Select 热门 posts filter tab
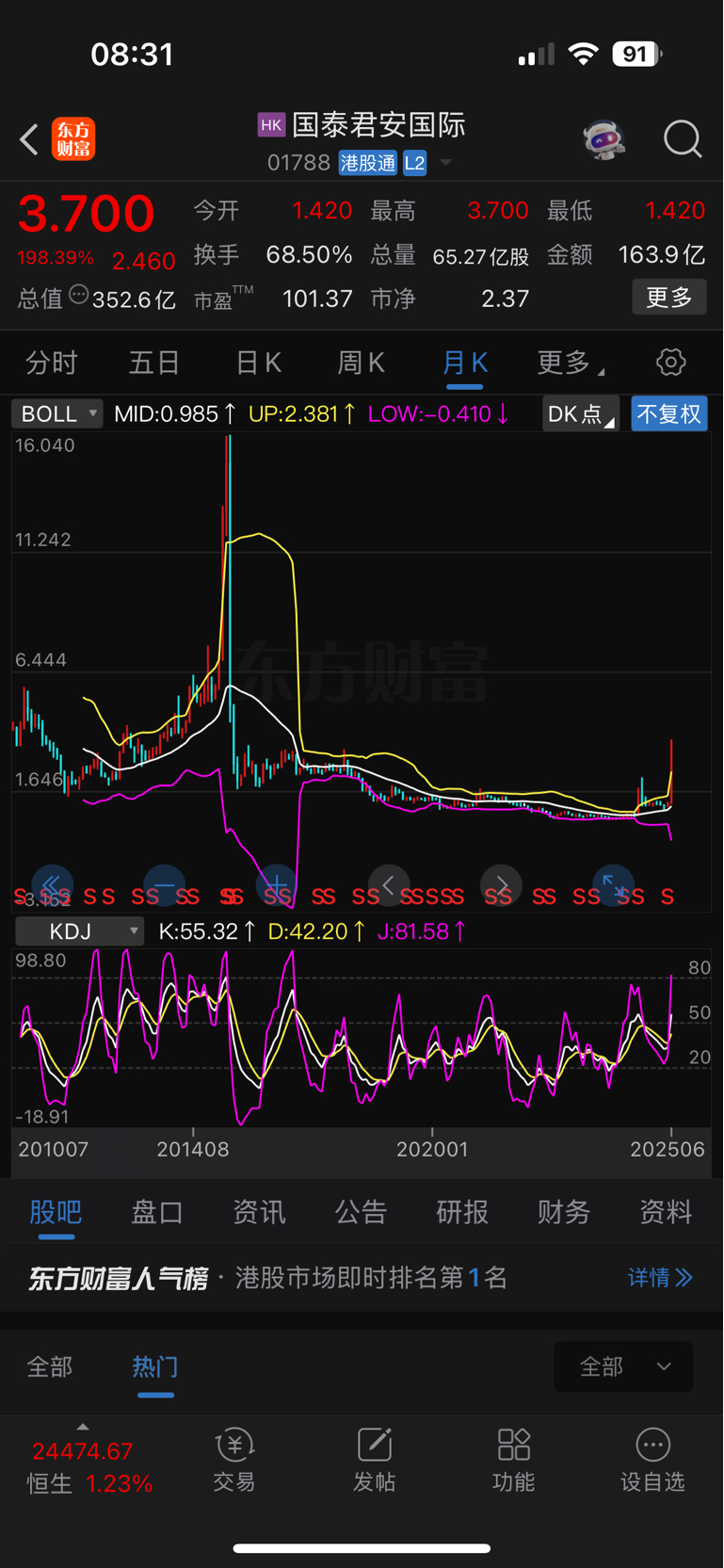Screen dimensions: 724x1568 [155, 1366]
